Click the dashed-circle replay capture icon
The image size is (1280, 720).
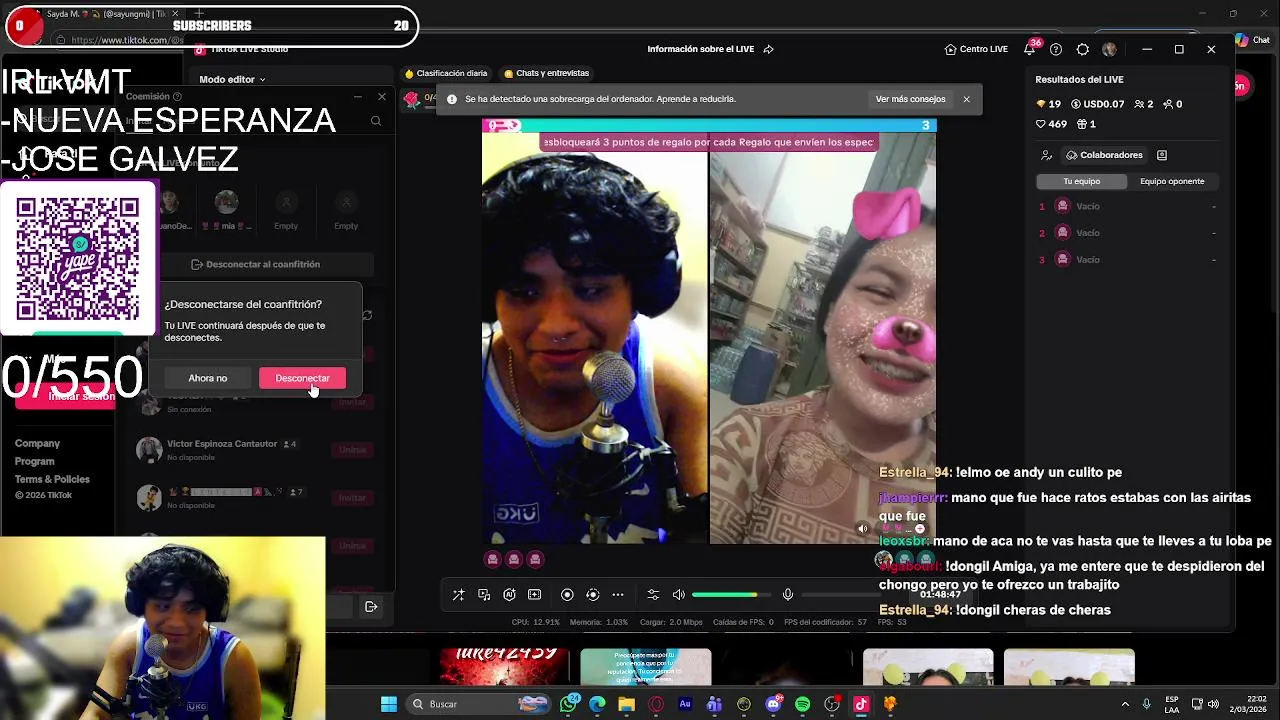[x=592, y=595]
